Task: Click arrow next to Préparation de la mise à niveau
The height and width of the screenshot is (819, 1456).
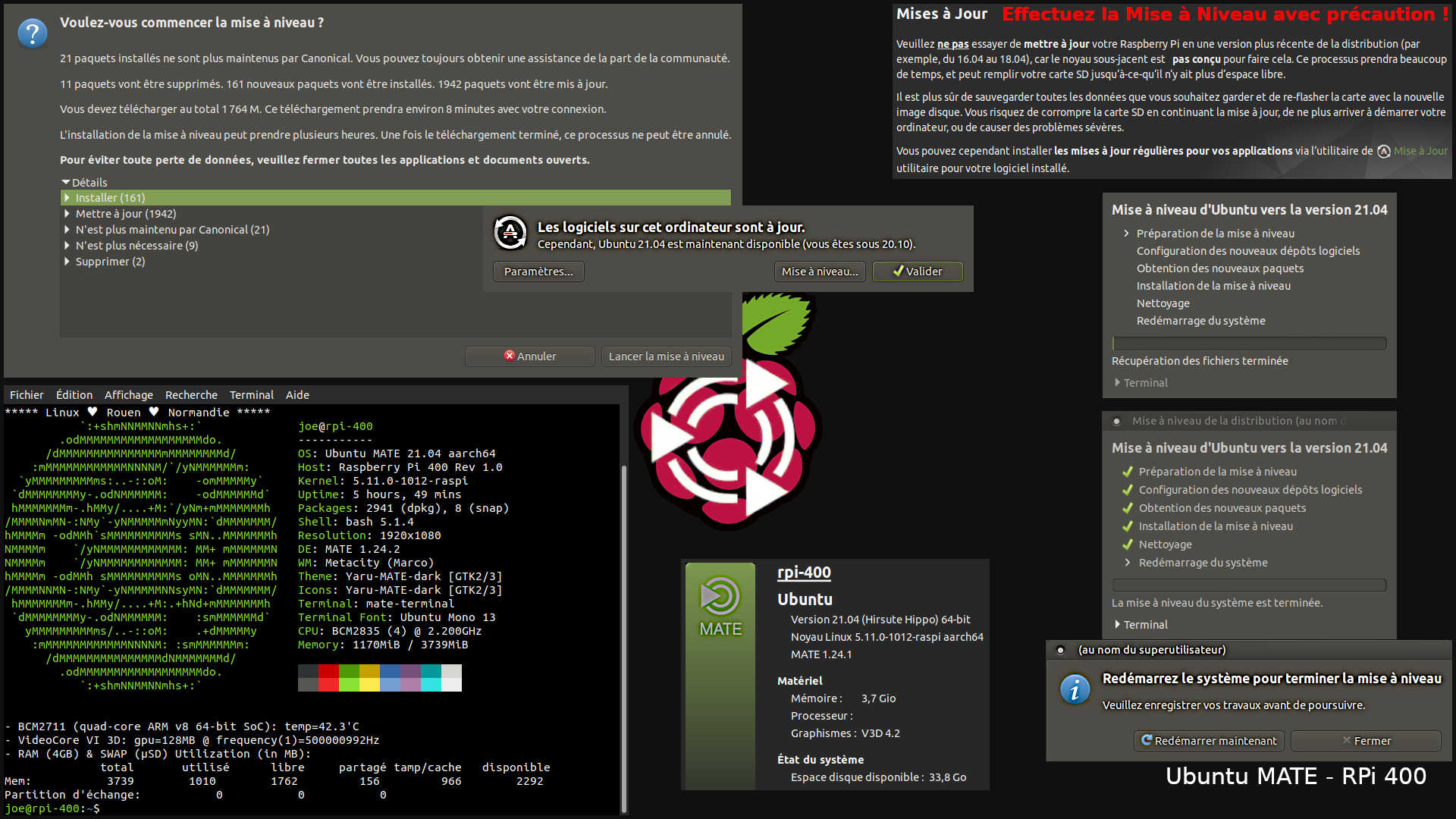Action: coord(1126,234)
